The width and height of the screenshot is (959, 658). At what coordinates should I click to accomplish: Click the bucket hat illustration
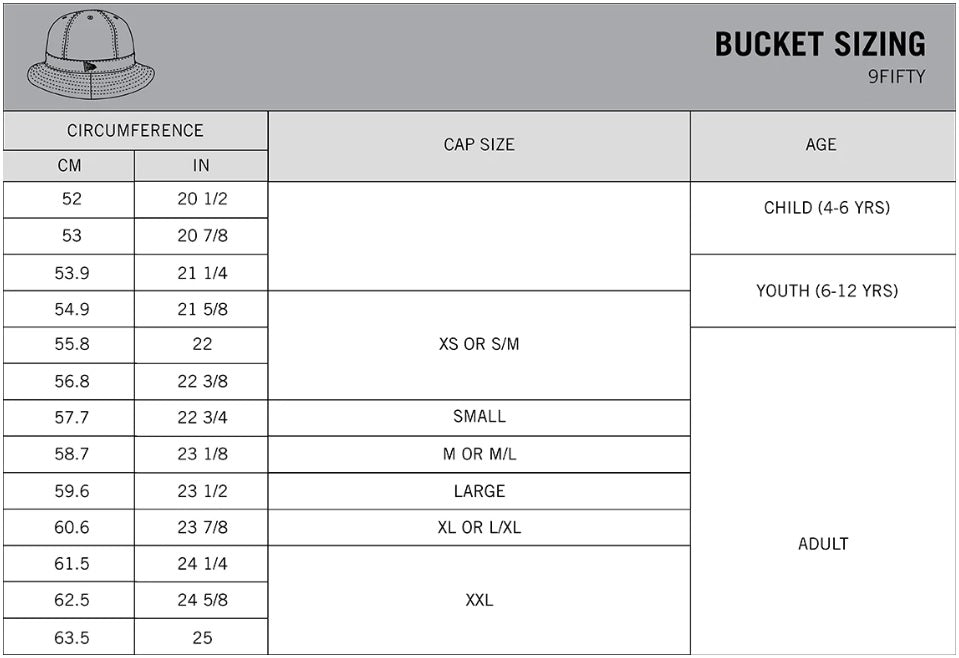tap(91, 55)
